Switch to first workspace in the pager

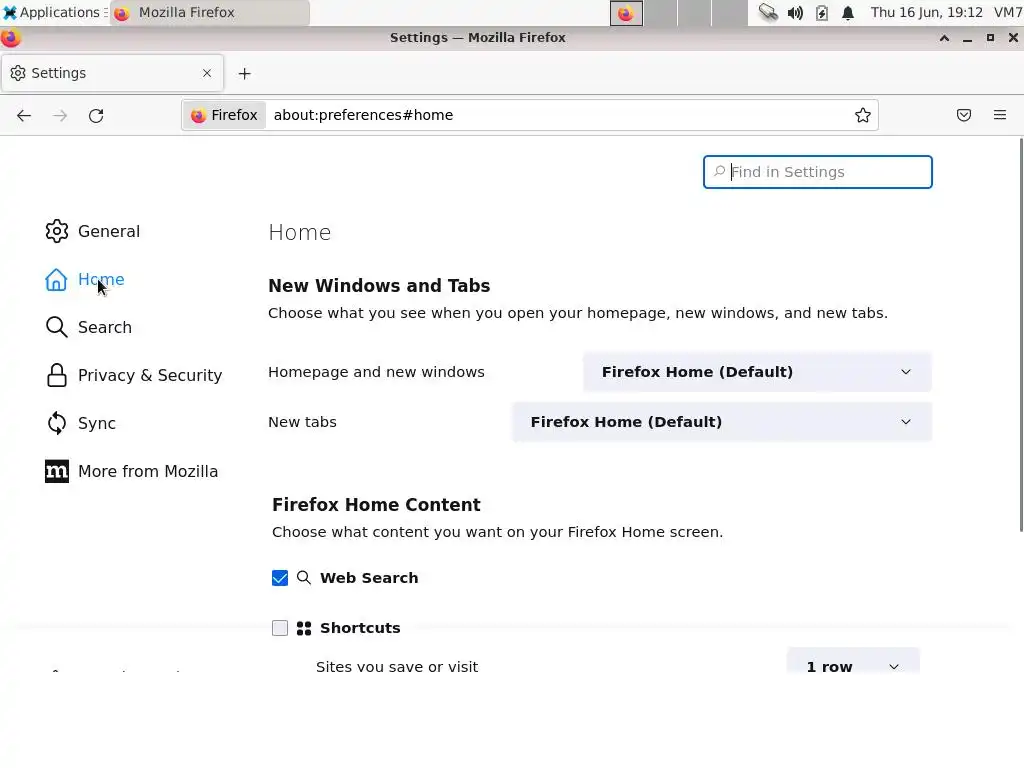point(626,13)
